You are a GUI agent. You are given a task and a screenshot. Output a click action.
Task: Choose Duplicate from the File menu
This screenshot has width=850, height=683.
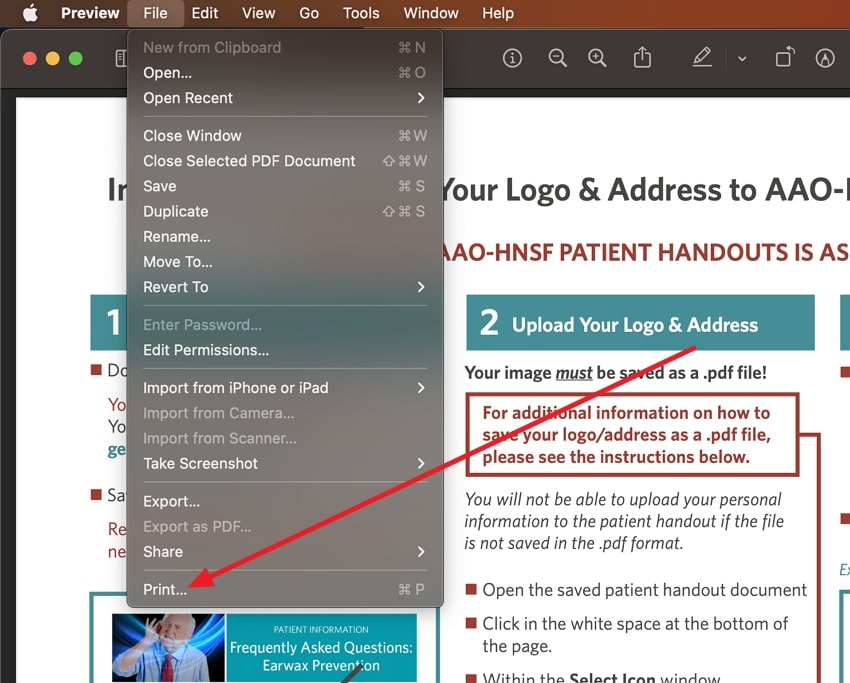[285, 211]
